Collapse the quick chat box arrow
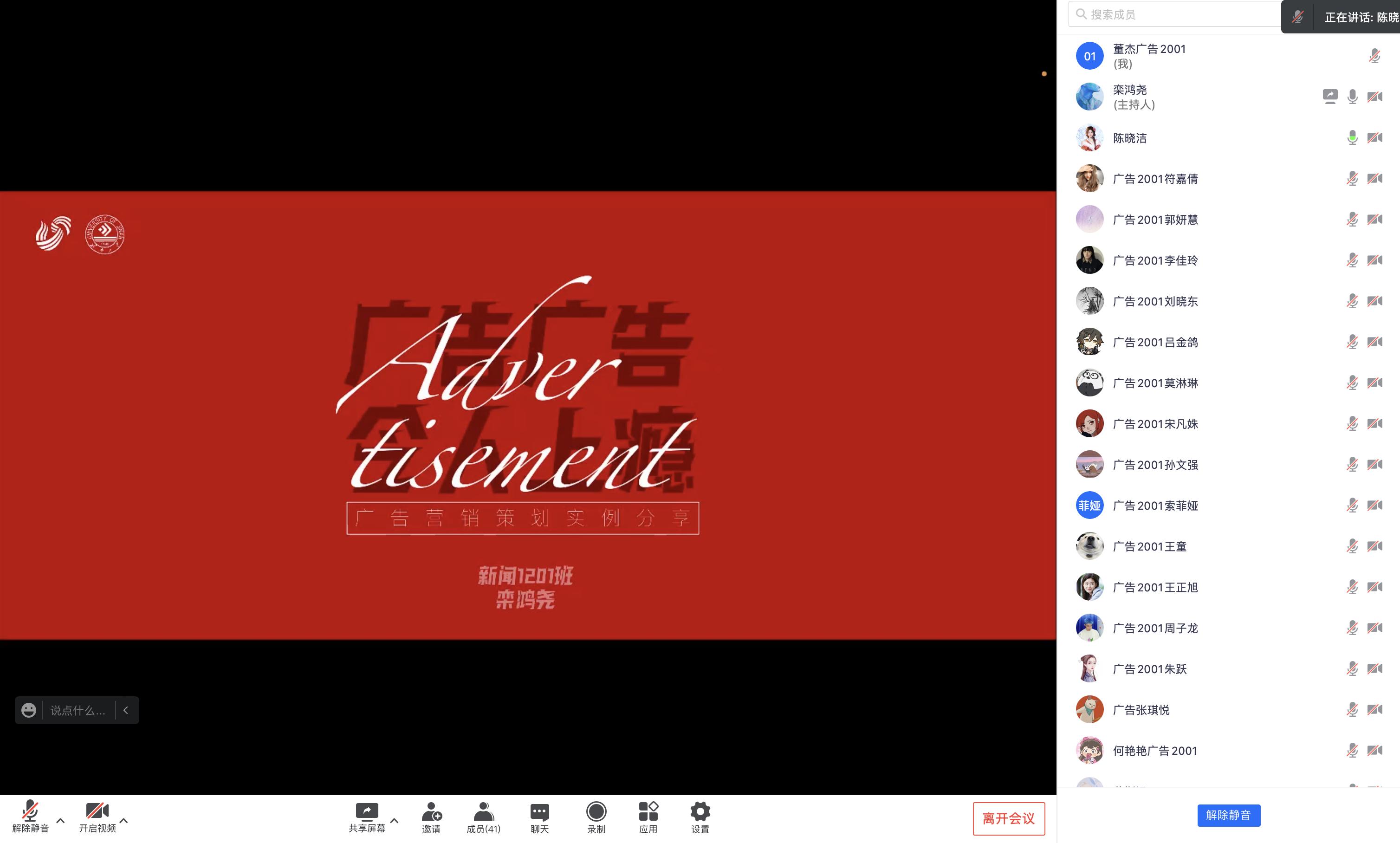 tap(126, 710)
